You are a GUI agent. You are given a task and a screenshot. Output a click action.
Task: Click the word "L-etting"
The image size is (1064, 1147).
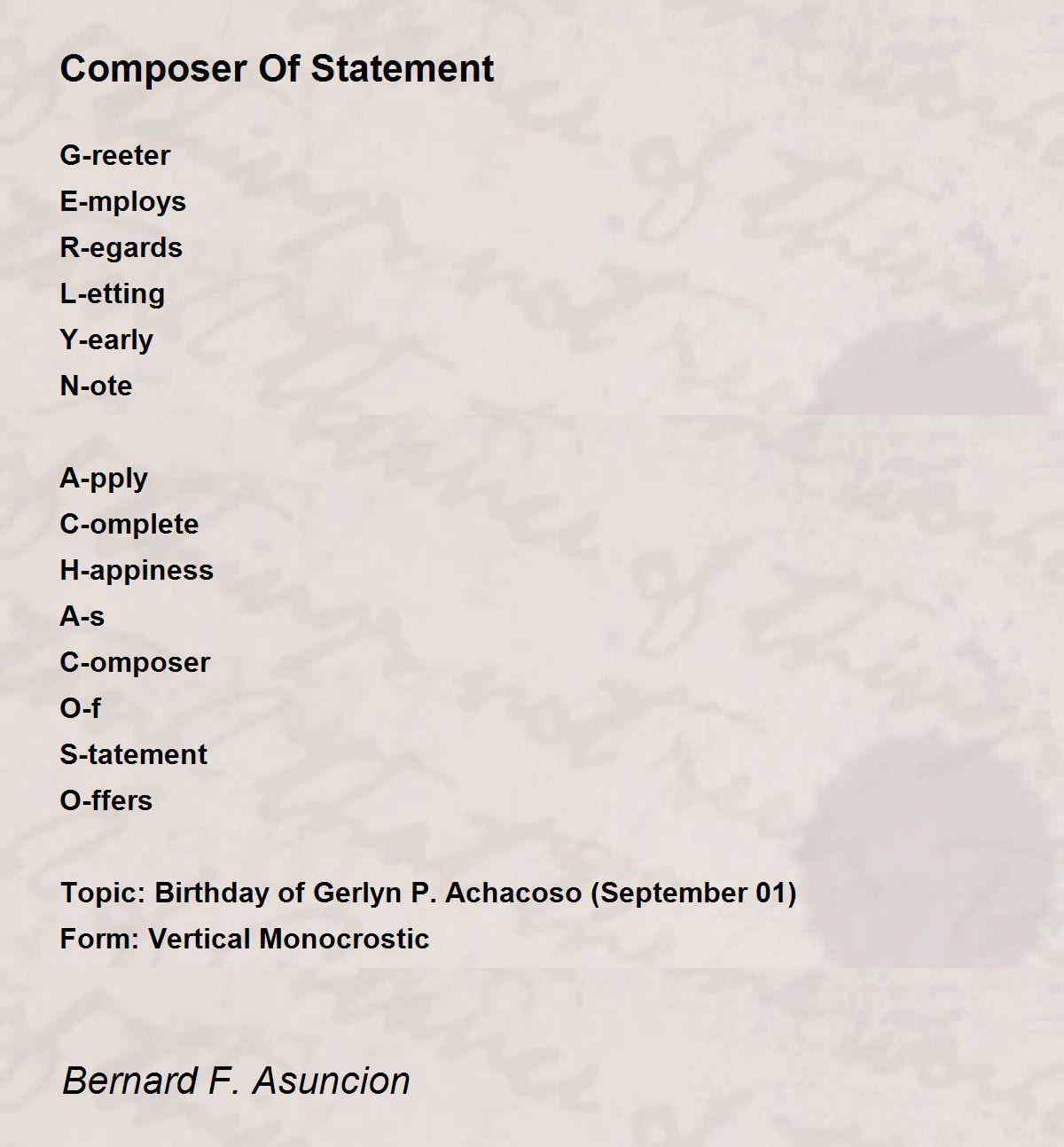113,294
